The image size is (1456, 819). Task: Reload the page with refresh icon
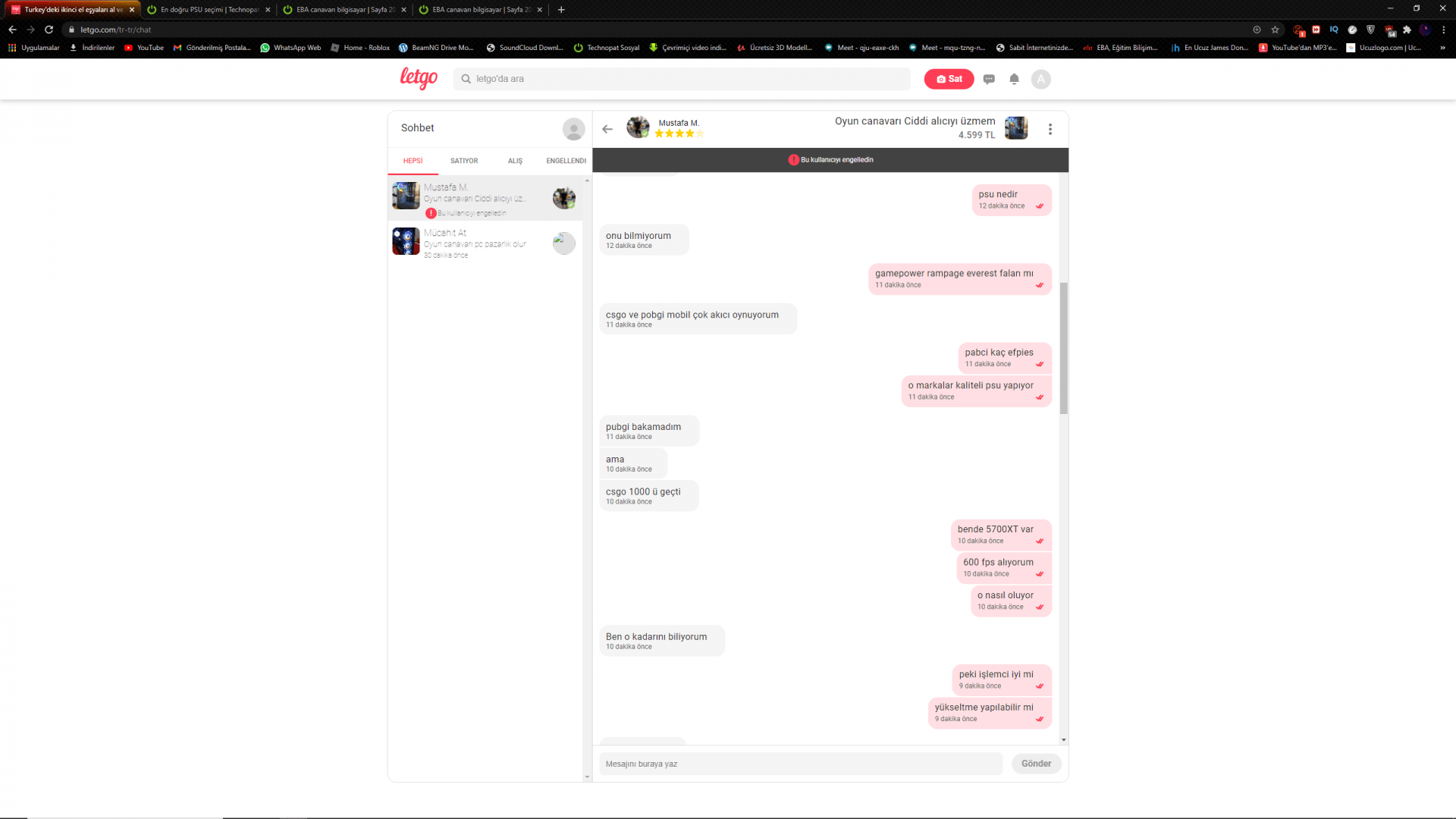coord(49,30)
